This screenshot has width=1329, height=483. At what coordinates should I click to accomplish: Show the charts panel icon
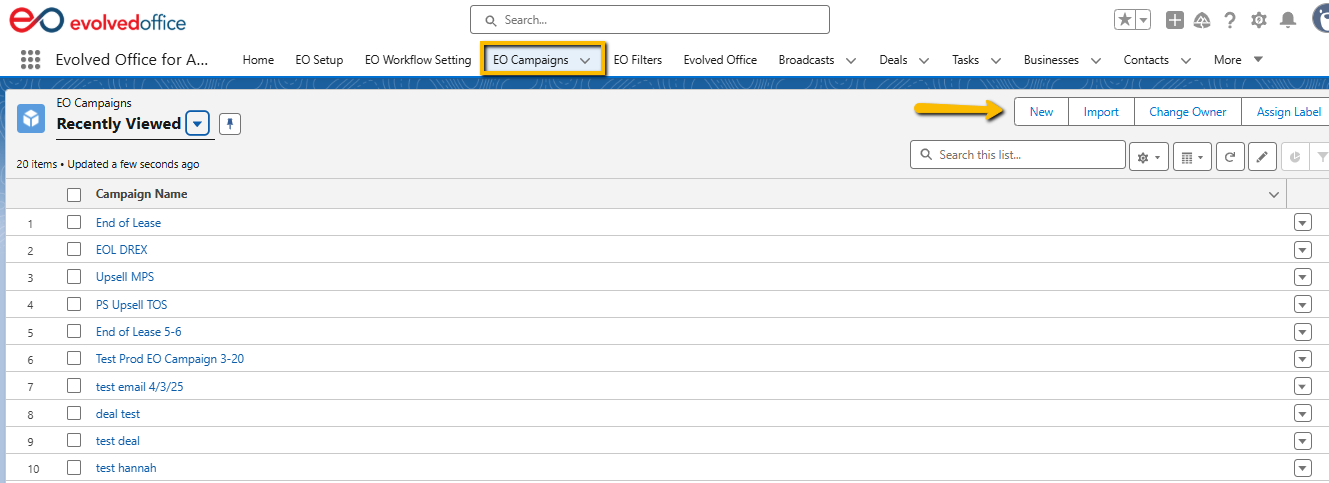[x=1294, y=157]
